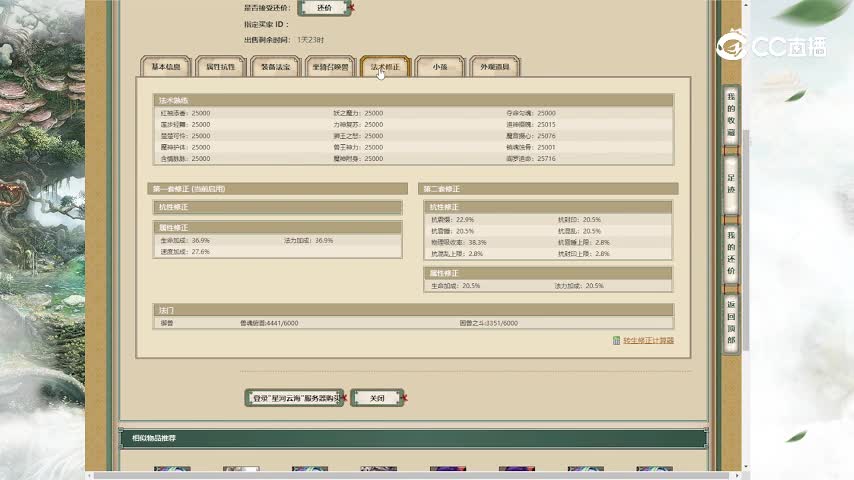Select the 装备法宝 tab
This screenshot has width=854, height=480.
pos(273,67)
